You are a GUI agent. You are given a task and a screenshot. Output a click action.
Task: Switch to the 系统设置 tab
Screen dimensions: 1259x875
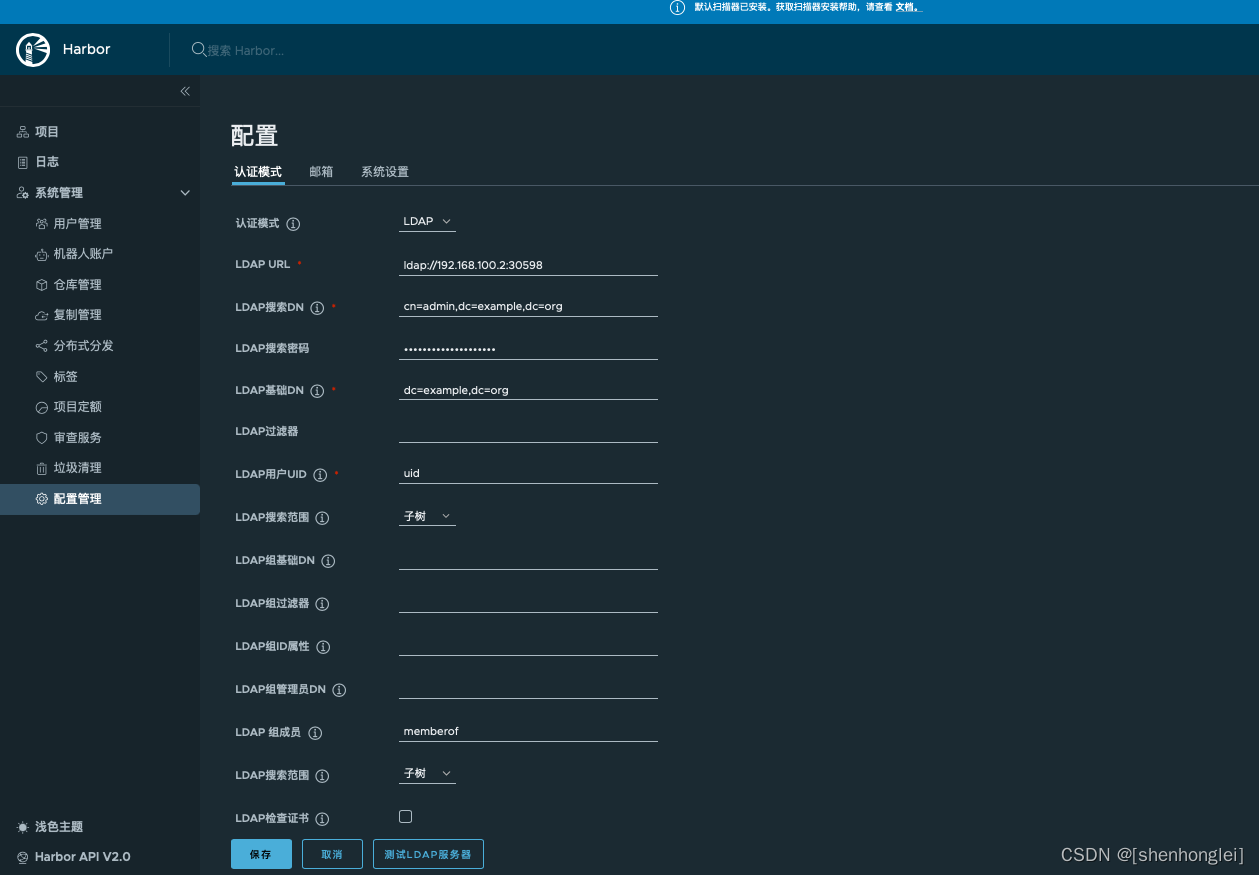pos(385,172)
